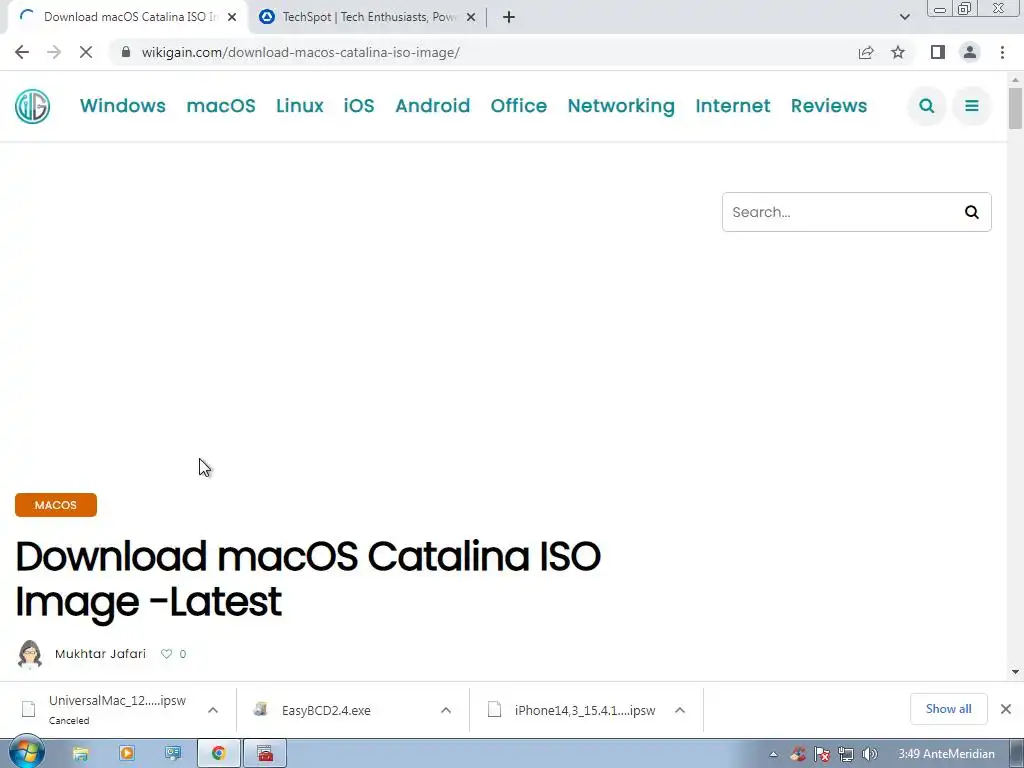Show all downloads
Viewport: 1024px width, 768px height.
[x=948, y=709]
